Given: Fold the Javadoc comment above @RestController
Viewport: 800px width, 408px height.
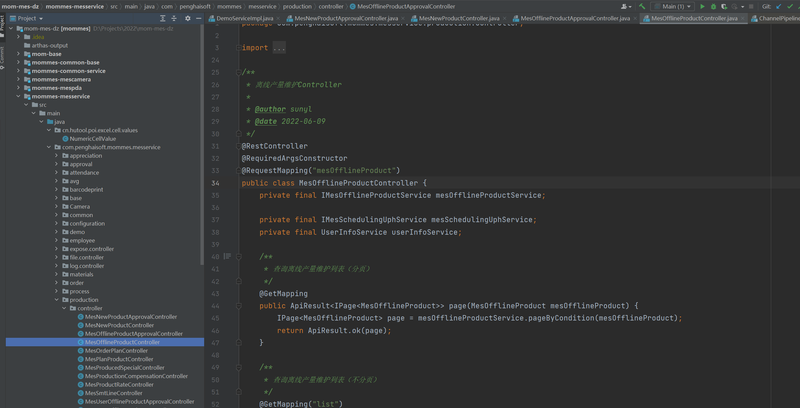Looking at the screenshot, I should pos(239,72).
